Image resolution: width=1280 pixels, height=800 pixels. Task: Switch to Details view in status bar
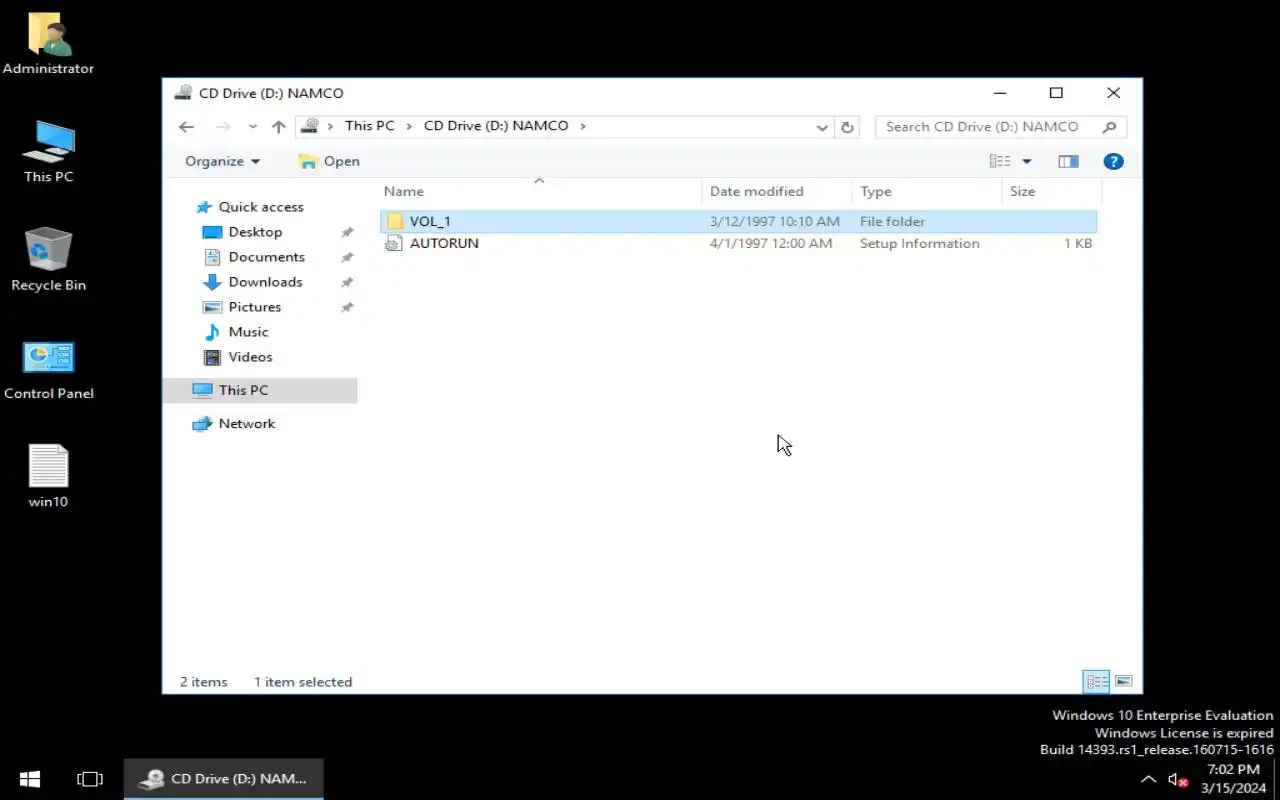1097,682
